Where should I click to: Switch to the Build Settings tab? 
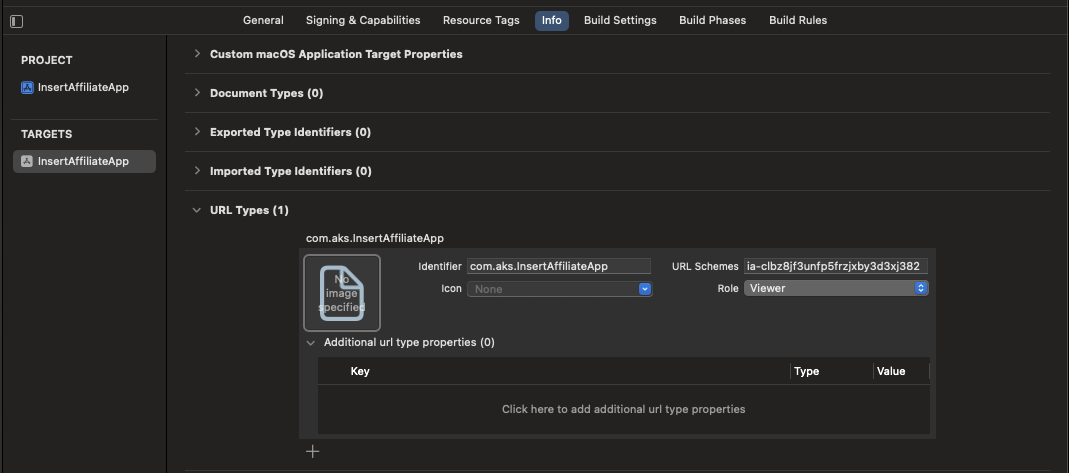click(620, 20)
